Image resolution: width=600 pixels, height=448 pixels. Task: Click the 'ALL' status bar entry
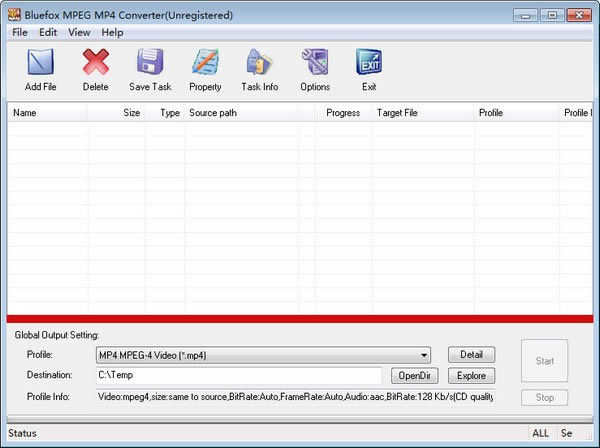[540, 433]
